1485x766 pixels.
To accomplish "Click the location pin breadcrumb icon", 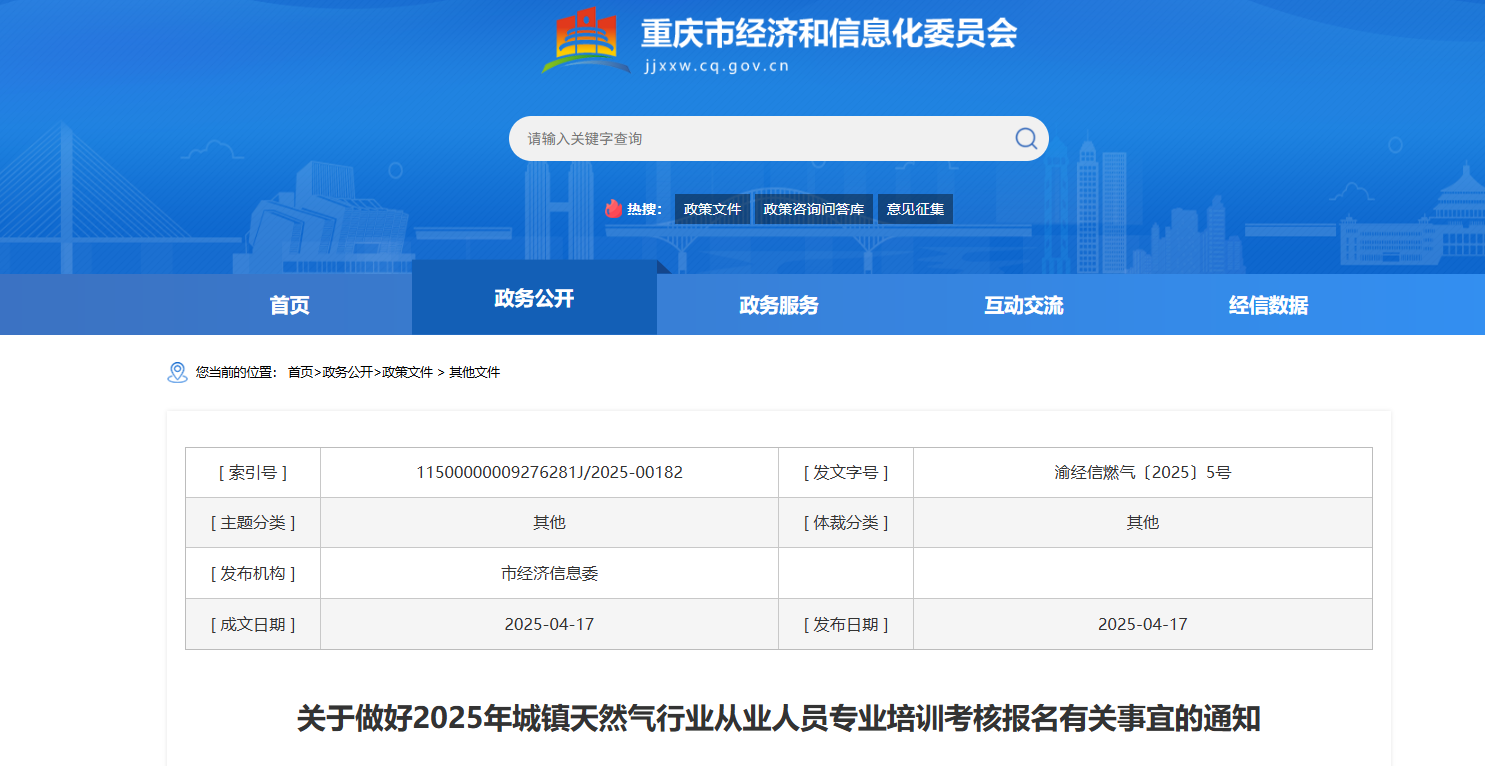I will tap(177, 372).
